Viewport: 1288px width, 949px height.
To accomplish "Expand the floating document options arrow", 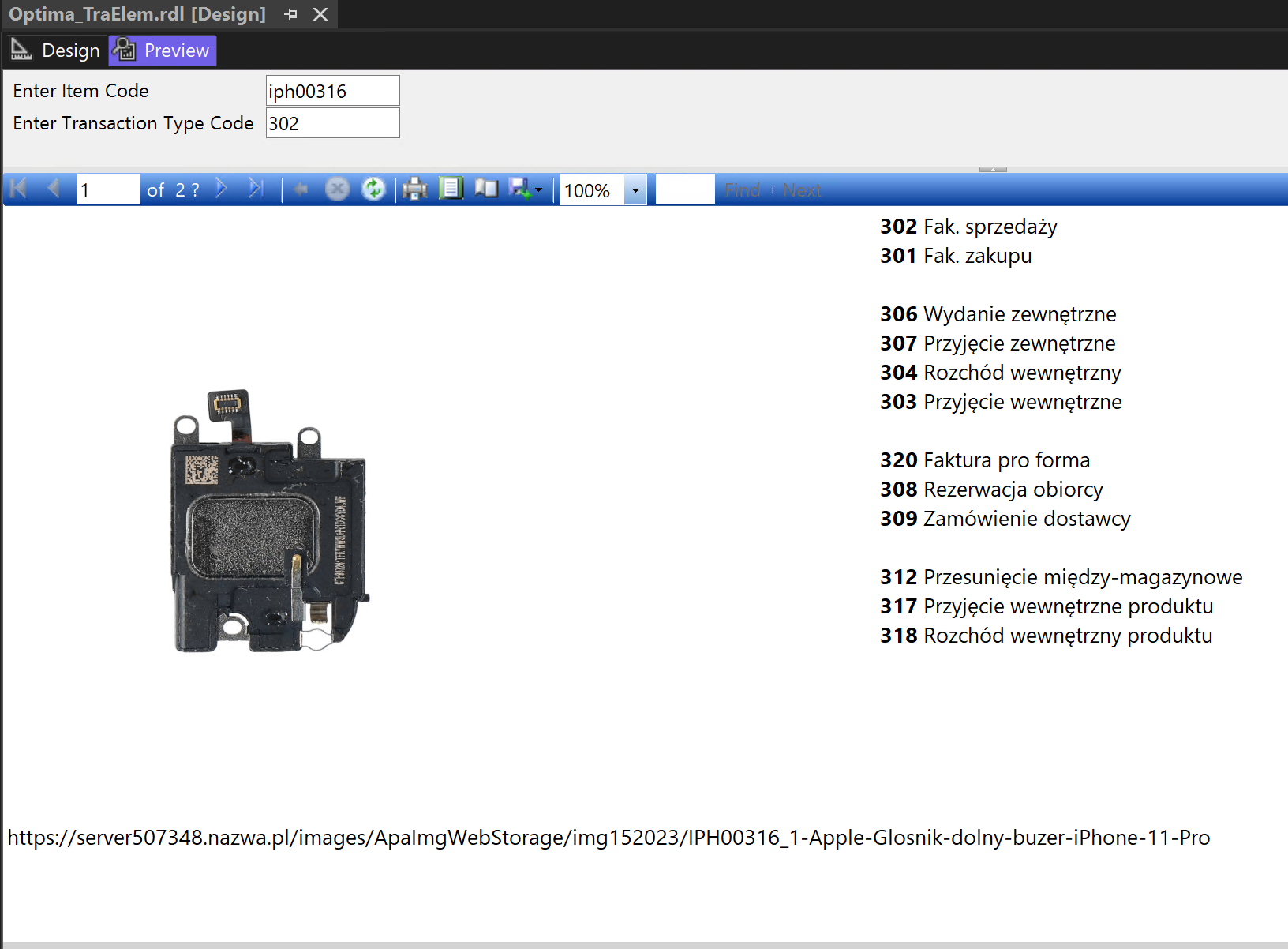I will (992, 167).
